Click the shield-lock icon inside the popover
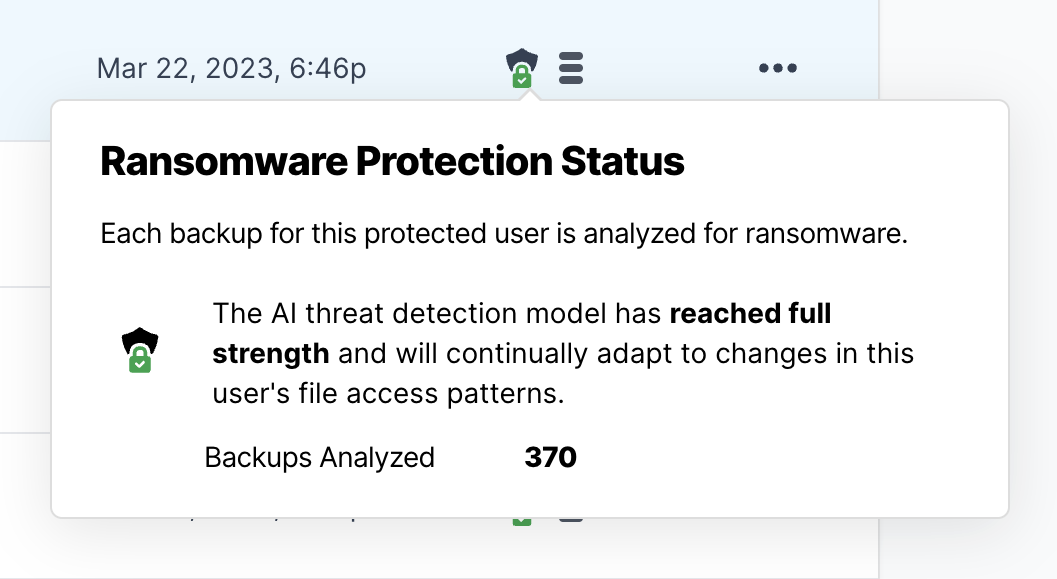 [x=140, y=350]
